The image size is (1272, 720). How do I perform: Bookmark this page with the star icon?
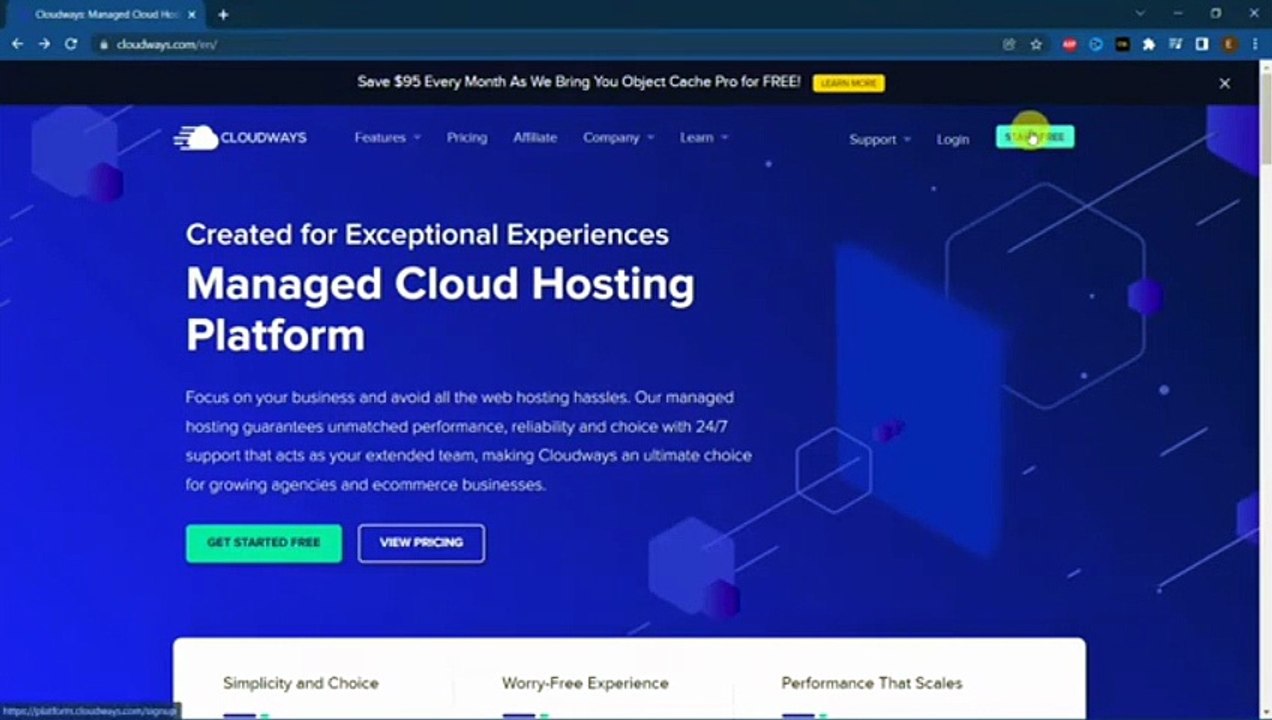pyautogui.click(x=1036, y=44)
